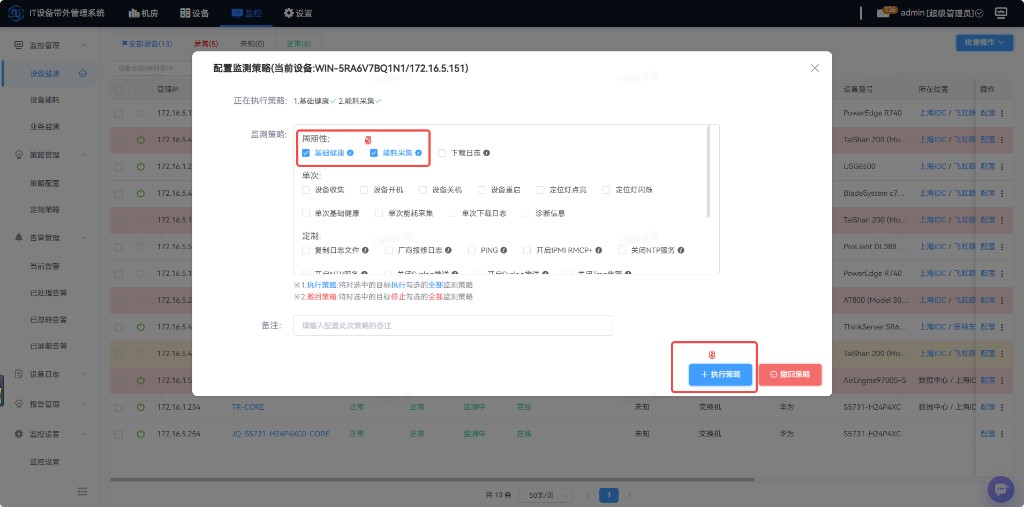Show info tooltip for 开启IPMI RMCP+
The image size is (1024, 507).
click(598, 250)
